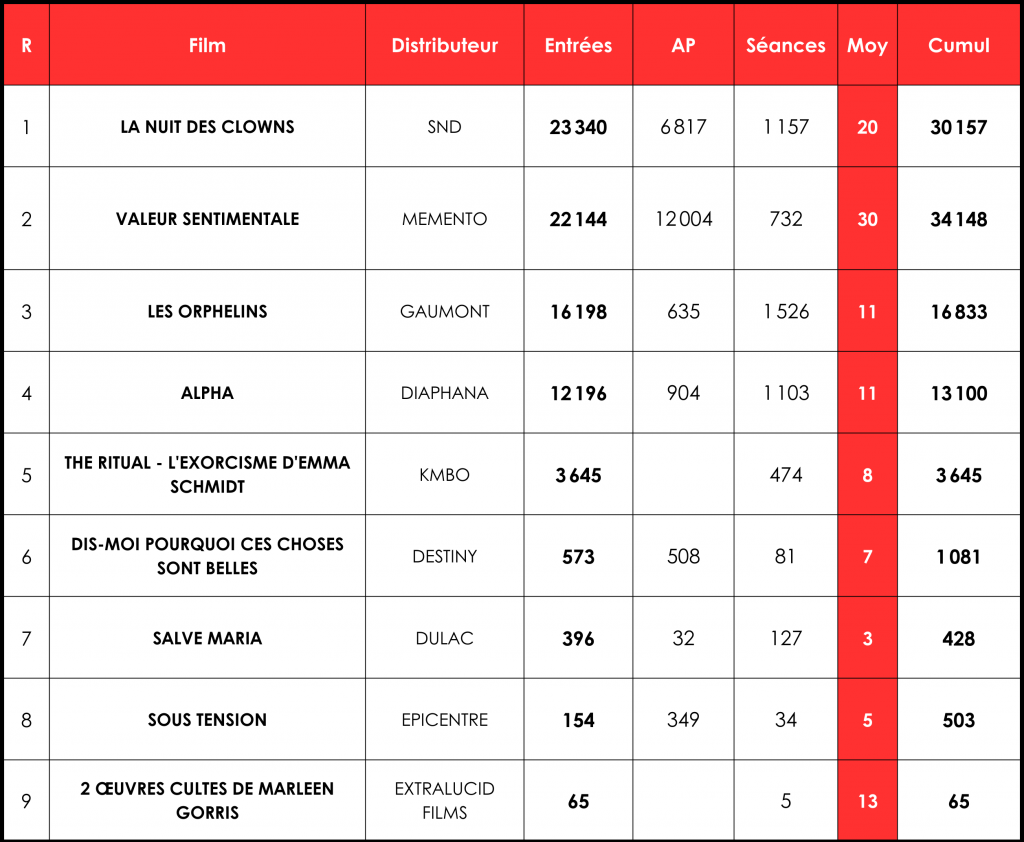Select the SOUS TENSION film title
Screen dimensions: 1024x842
pos(207,720)
